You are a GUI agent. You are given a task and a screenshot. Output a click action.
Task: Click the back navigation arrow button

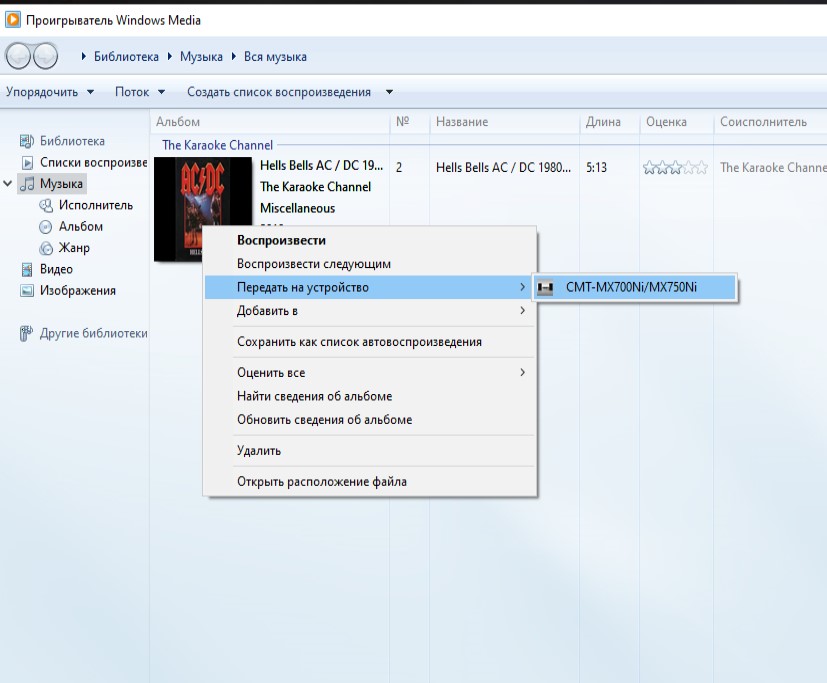pos(19,57)
